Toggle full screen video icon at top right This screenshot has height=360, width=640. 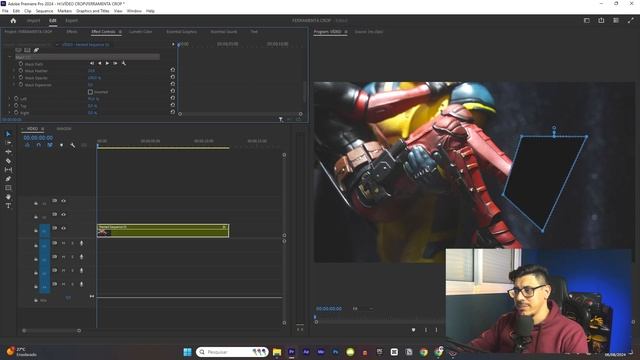coord(631,20)
